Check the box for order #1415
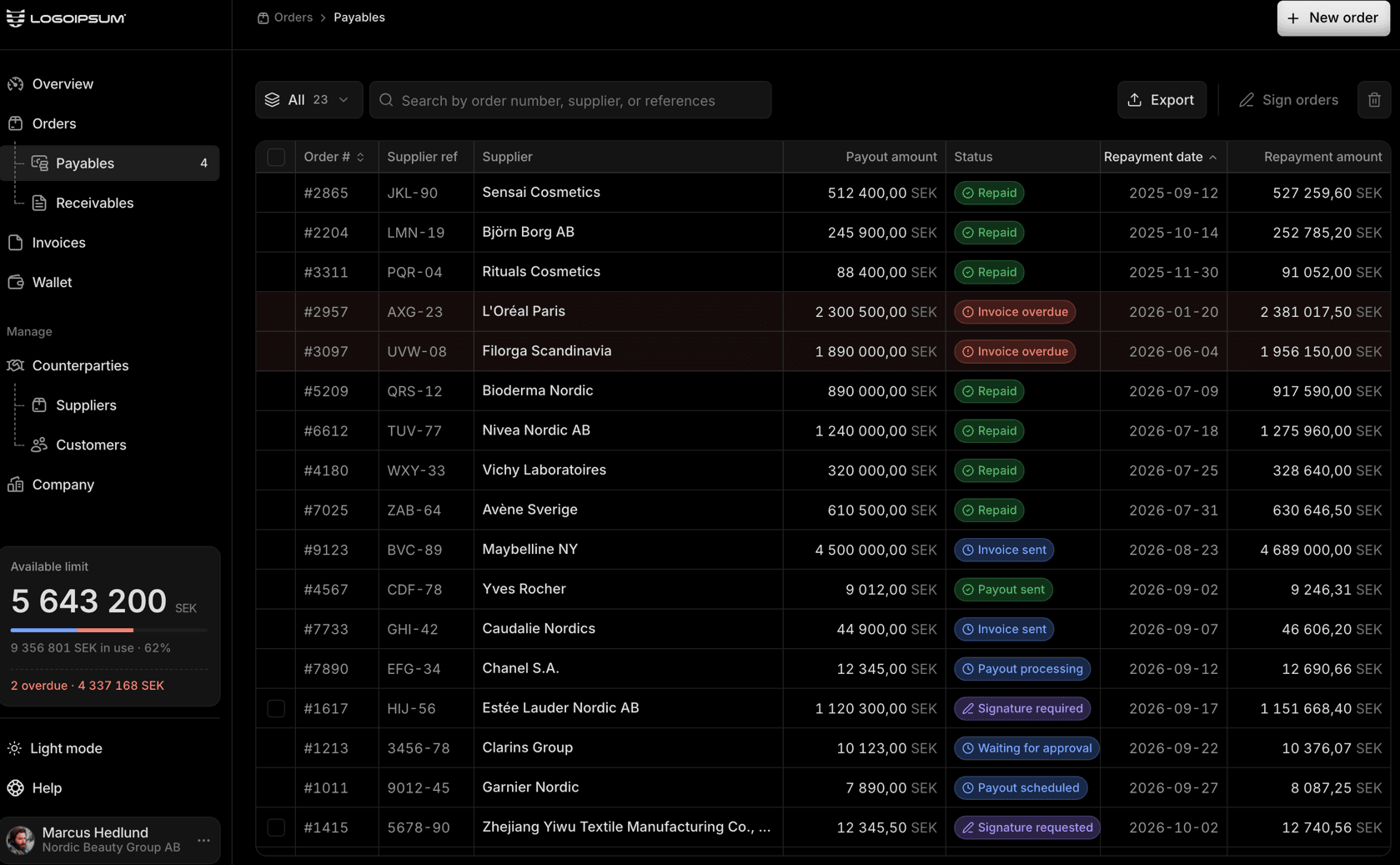The width and height of the screenshot is (1400, 865). point(276,827)
